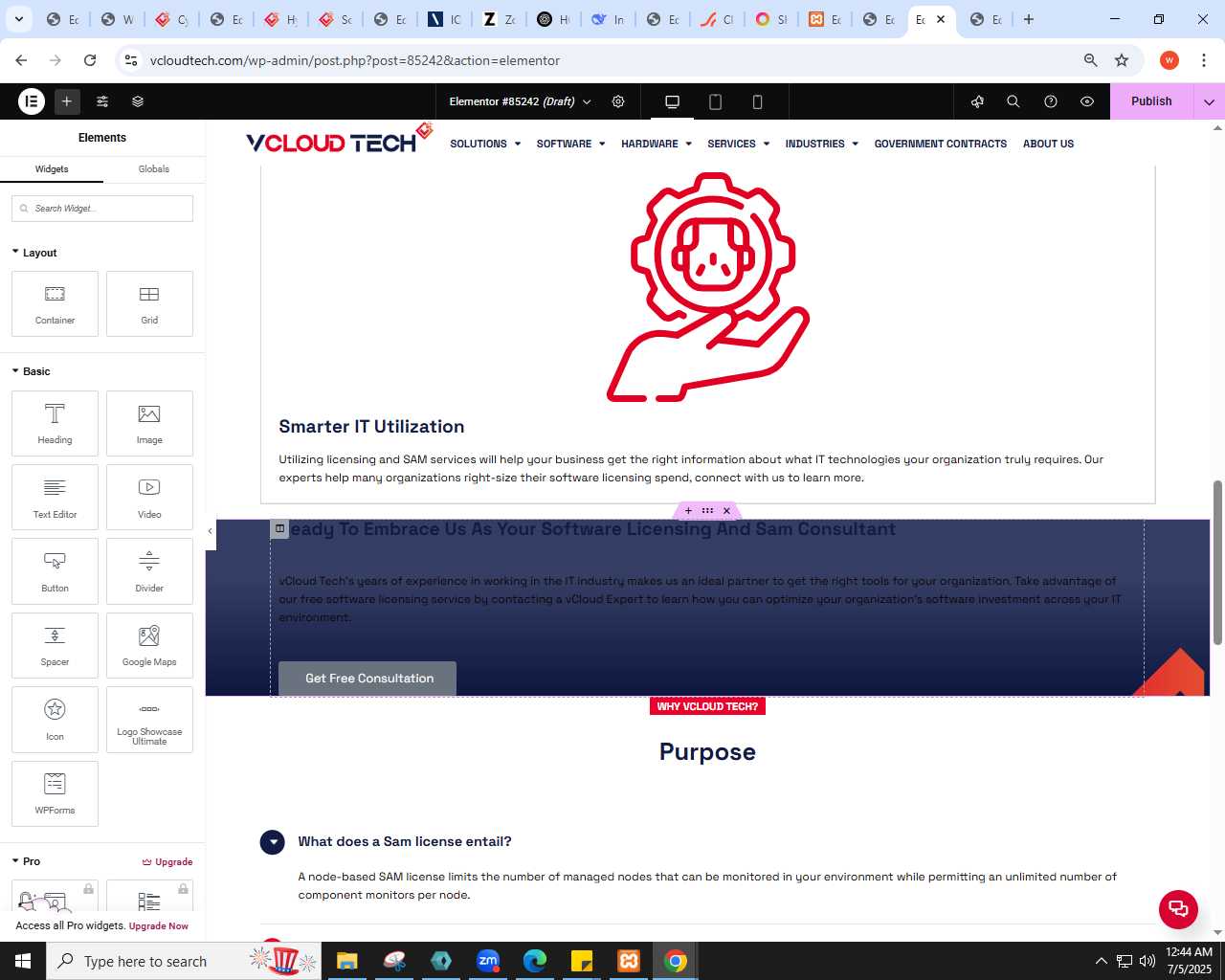Open the Finder search icon
This screenshot has height=980, width=1225.
[1013, 101]
